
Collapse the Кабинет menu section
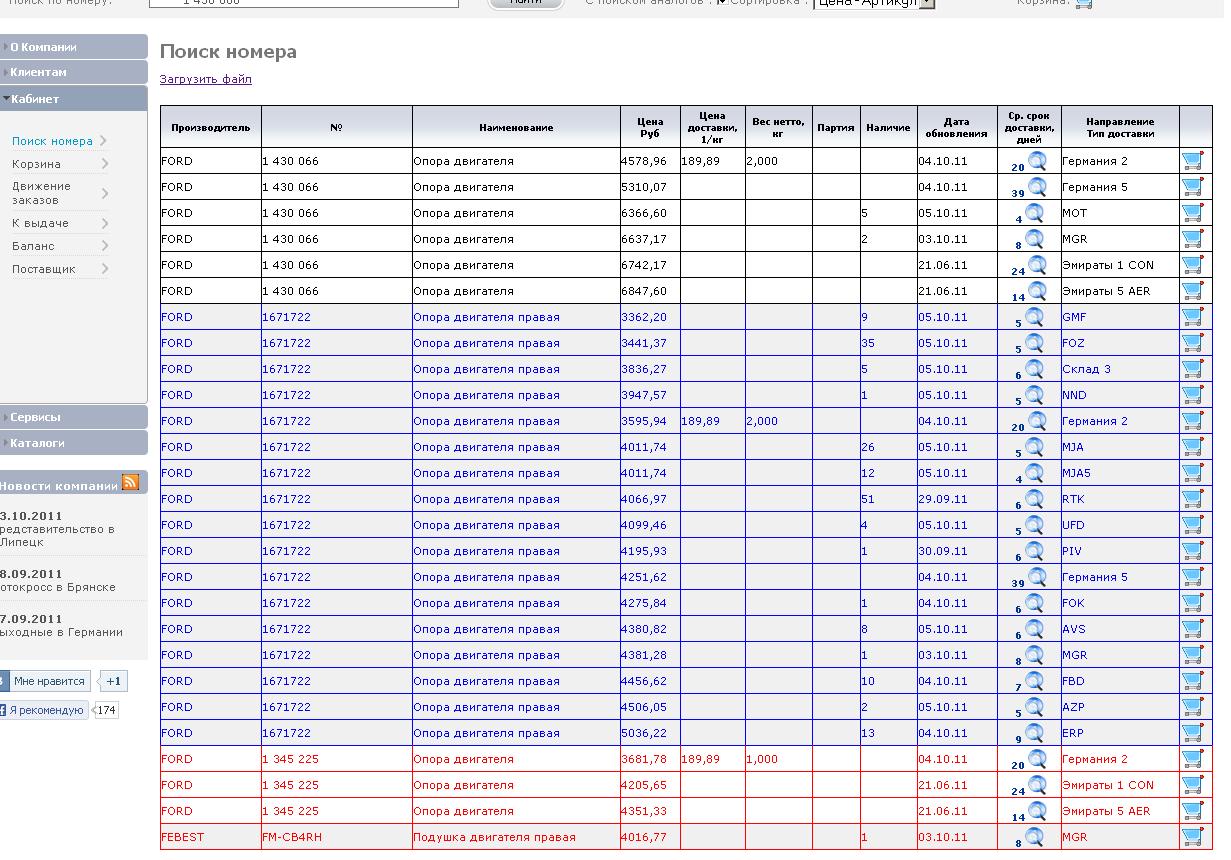point(74,98)
